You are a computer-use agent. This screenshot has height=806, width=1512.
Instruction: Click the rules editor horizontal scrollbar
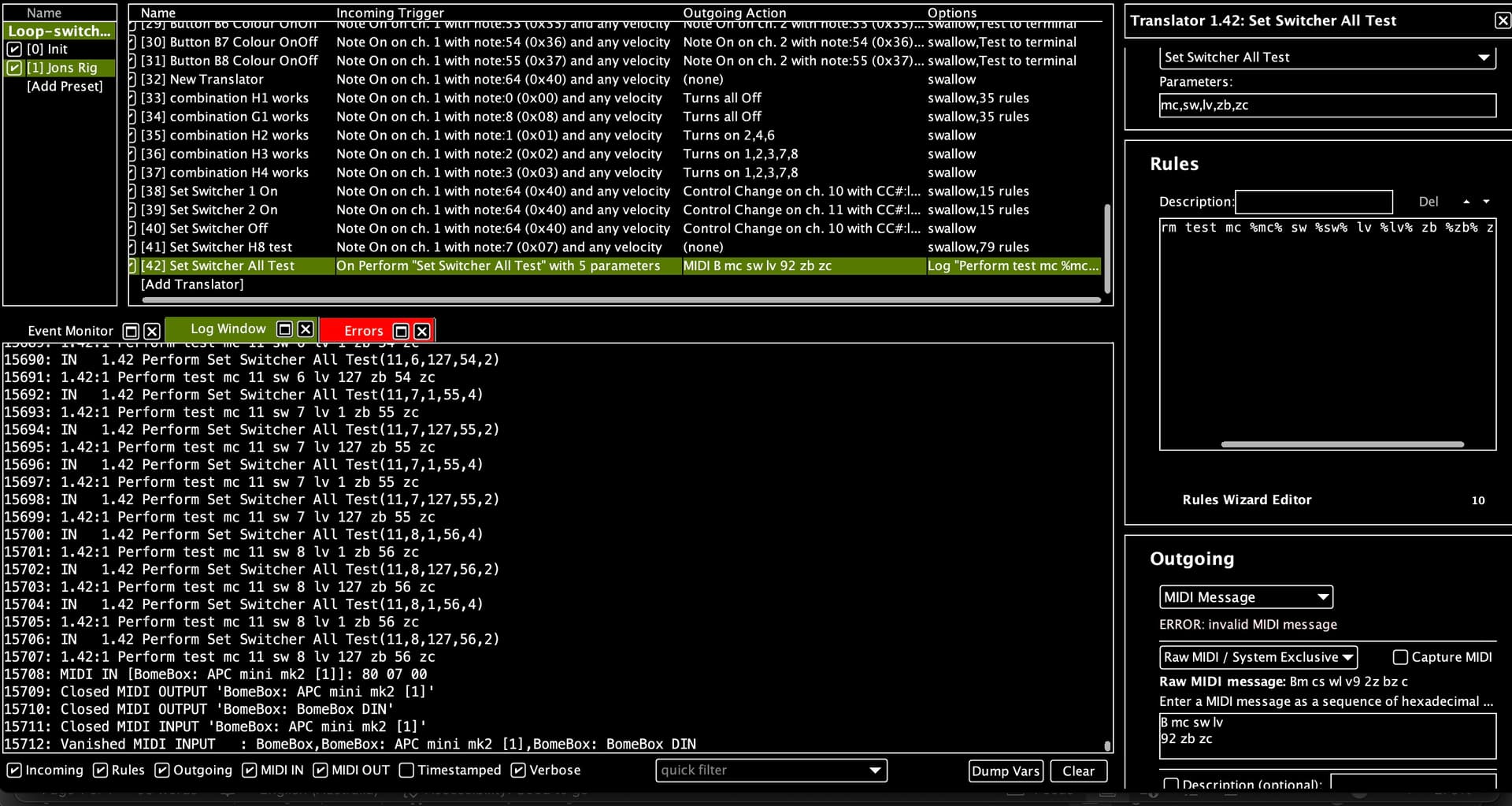[1342, 444]
